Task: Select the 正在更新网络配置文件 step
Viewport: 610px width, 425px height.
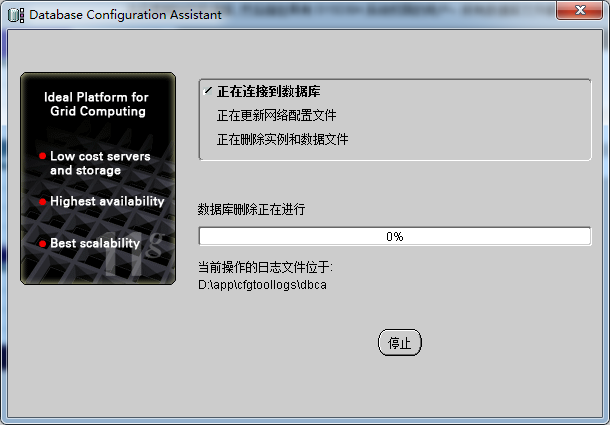Action: (276, 115)
